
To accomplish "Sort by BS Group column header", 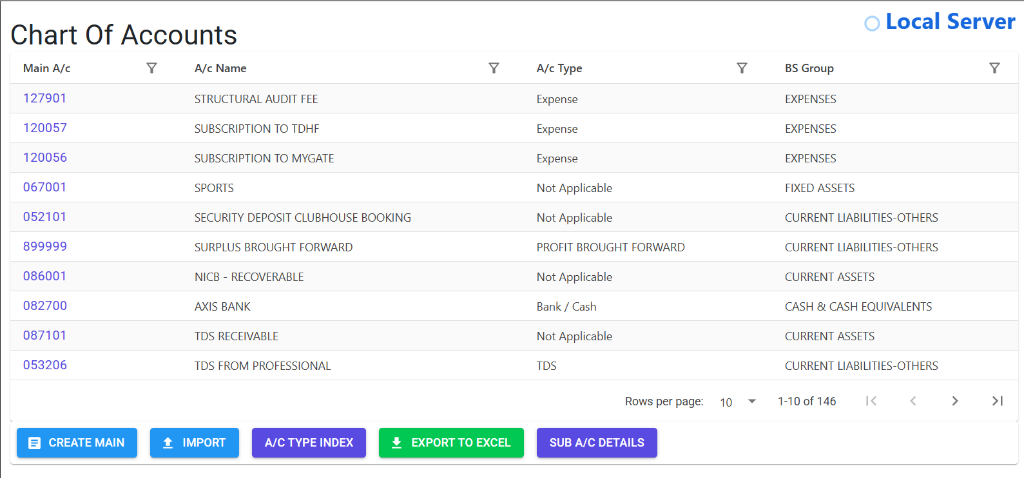I will coord(809,68).
